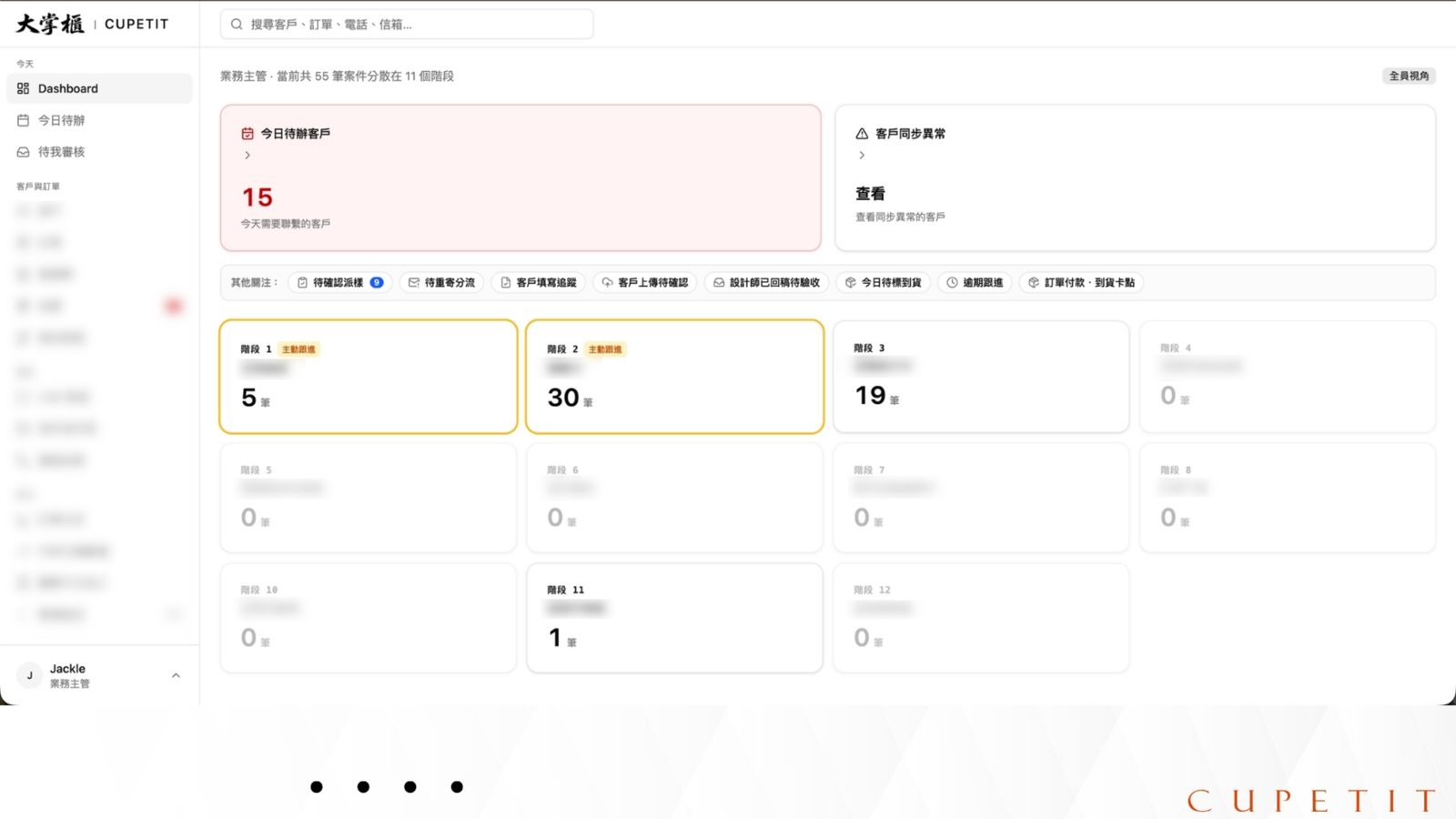
Task: Open the 今日待辦客戶 card
Action: (521, 177)
